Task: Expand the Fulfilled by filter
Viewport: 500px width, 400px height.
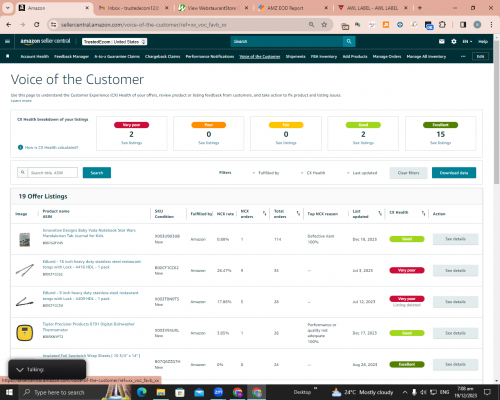Action: pyautogui.click(x=266, y=173)
